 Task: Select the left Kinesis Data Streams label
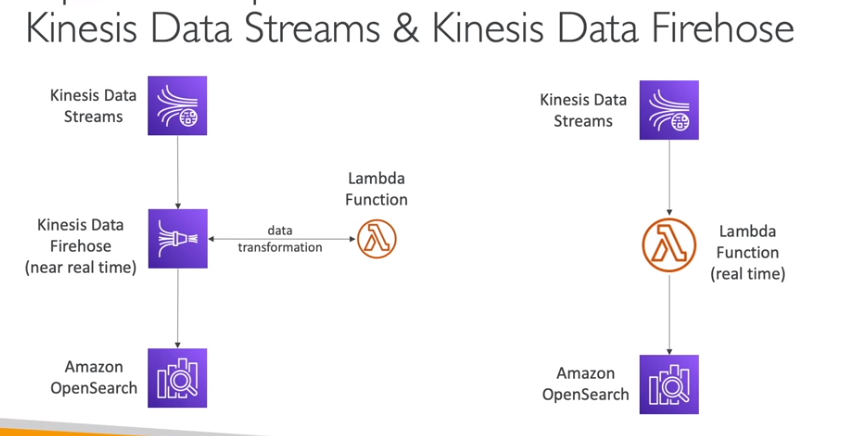pyautogui.click(x=87, y=105)
